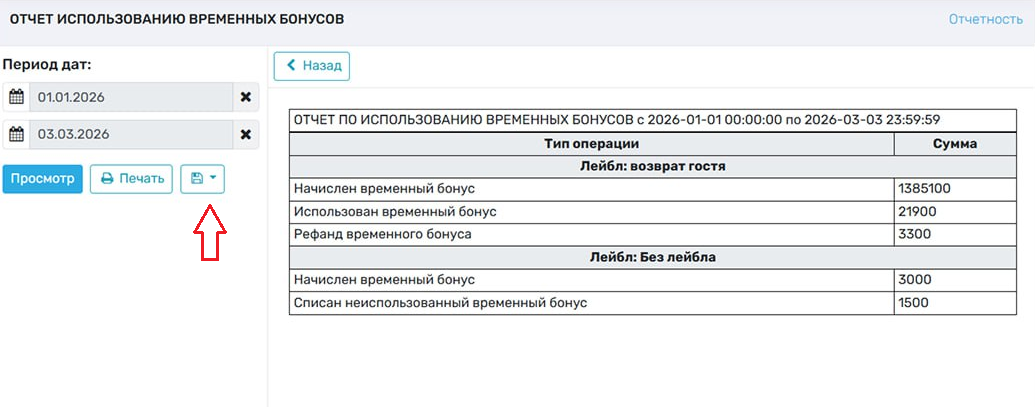Click the Сумма column header
Viewport: 1035px width, 407px height.
[x=954, y=144]
